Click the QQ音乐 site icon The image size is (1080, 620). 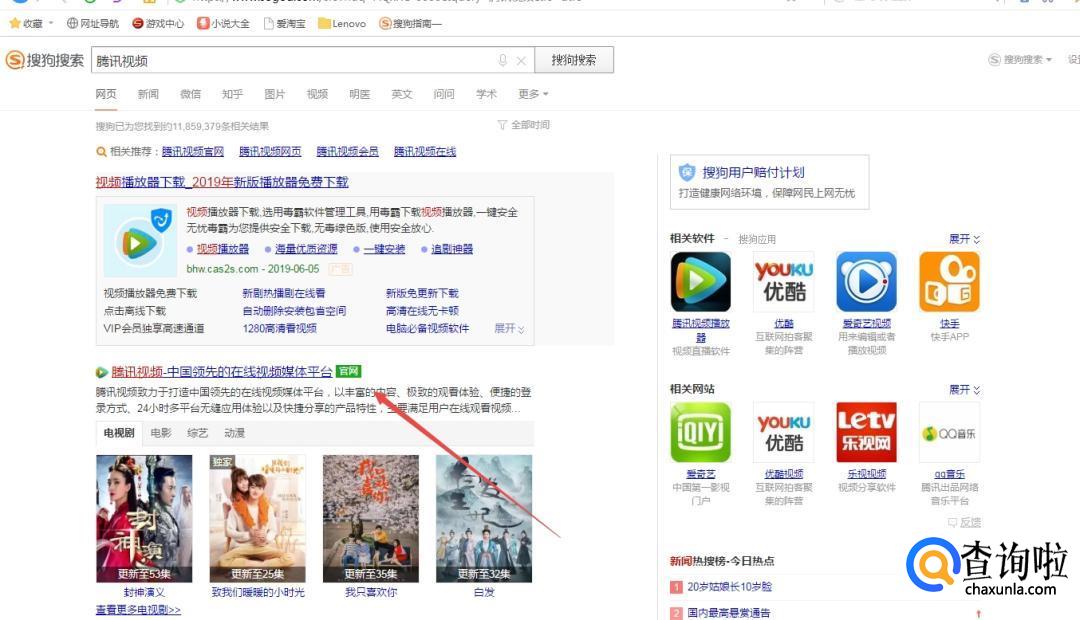949,432
